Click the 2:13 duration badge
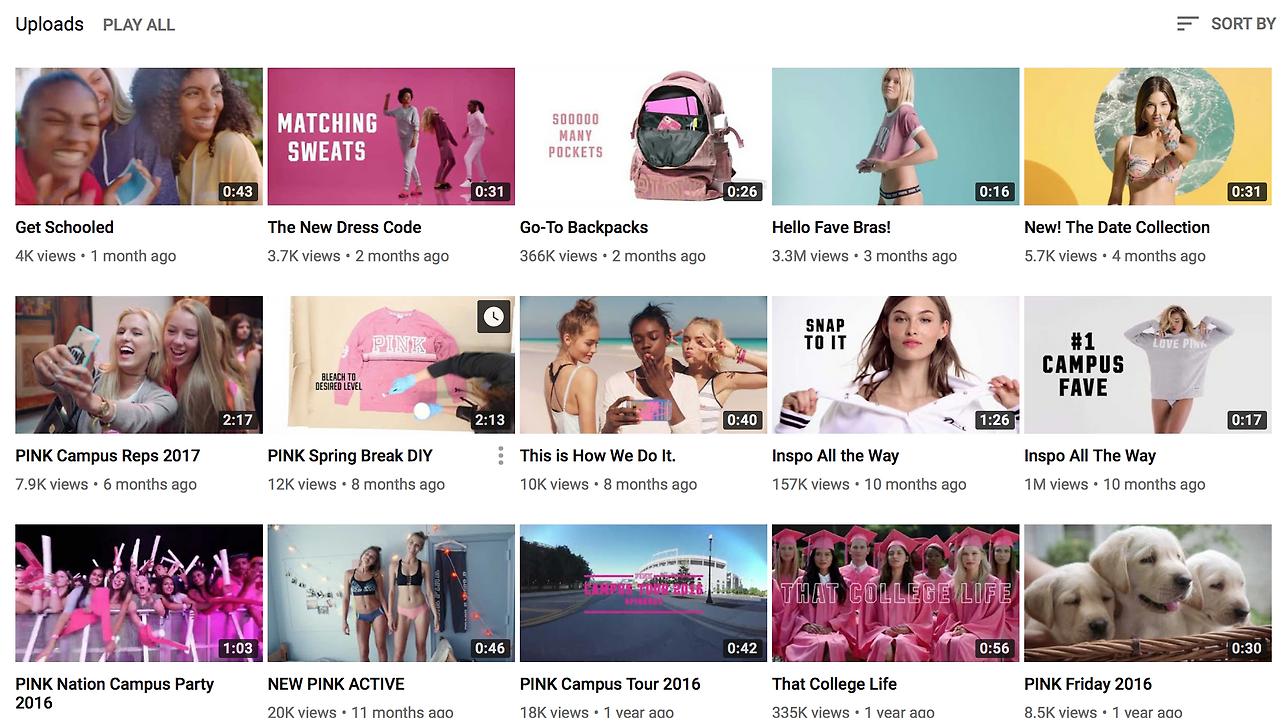This screenshot has height=718, width=1280. point(490,420)
